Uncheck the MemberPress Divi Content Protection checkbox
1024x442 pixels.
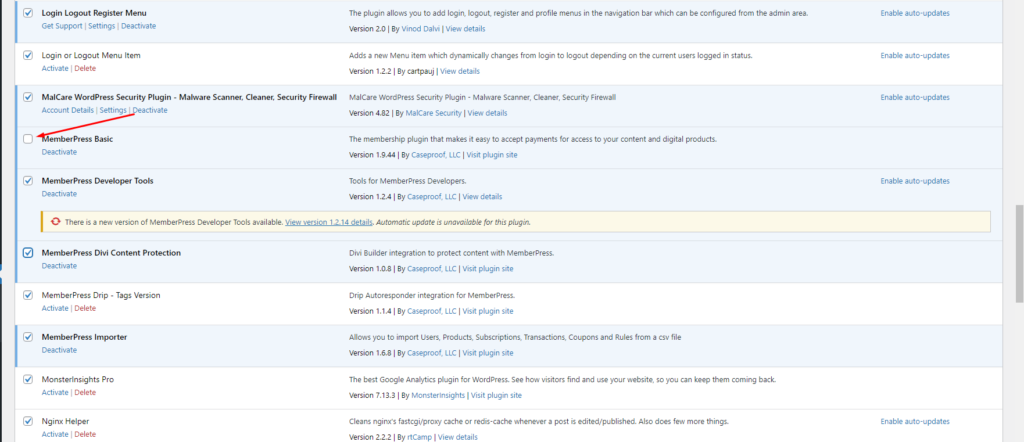point(28,253)
